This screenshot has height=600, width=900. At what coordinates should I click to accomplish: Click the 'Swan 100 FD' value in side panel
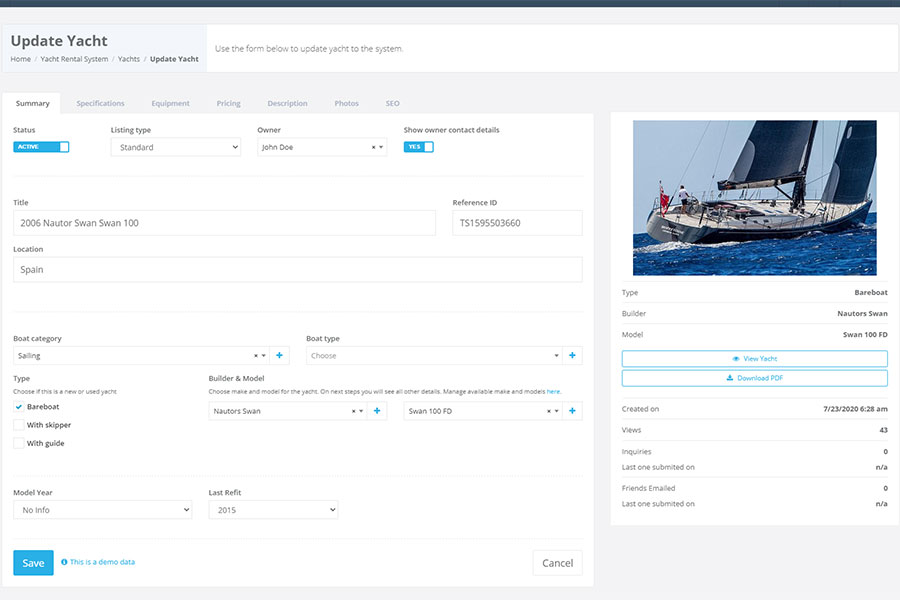point(865,335)
